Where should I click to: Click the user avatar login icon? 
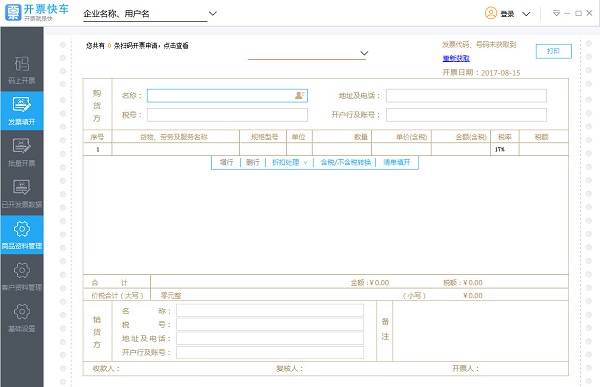(491, 13)
